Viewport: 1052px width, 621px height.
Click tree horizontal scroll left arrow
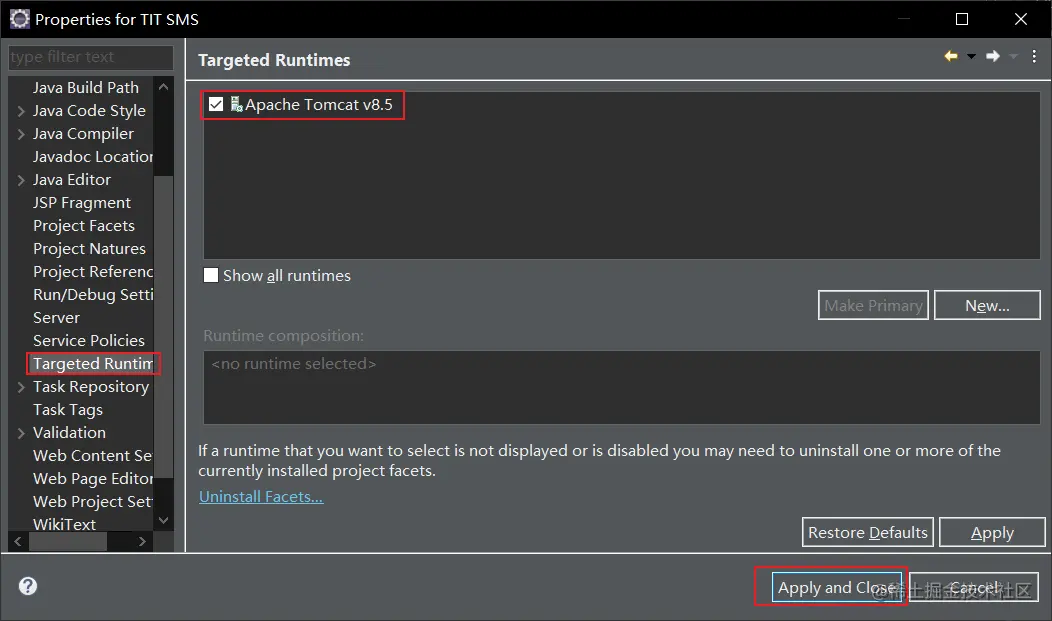coord(18,541)
